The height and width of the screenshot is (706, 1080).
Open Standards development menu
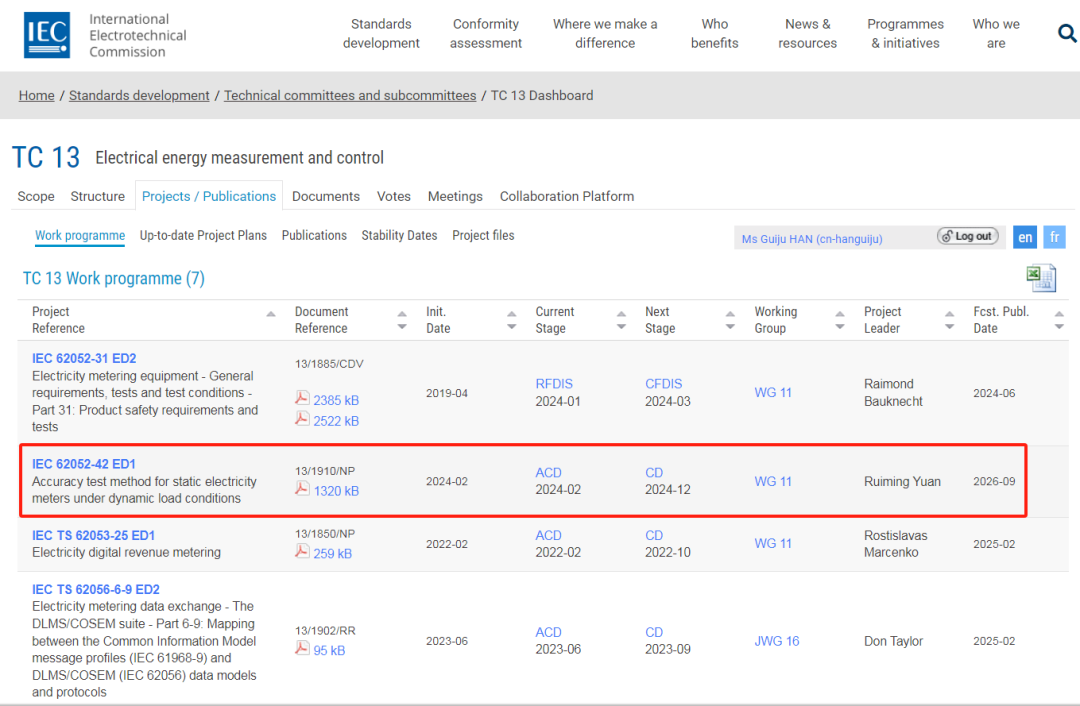click(x=381, y=34)
